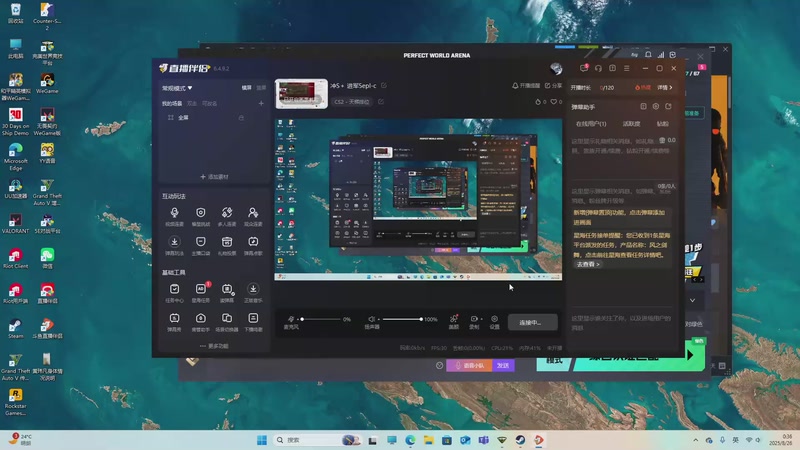Open the 弹幕玩法 download-arrow tool
This screenshot has height=450, width=800.
point(174,245)
